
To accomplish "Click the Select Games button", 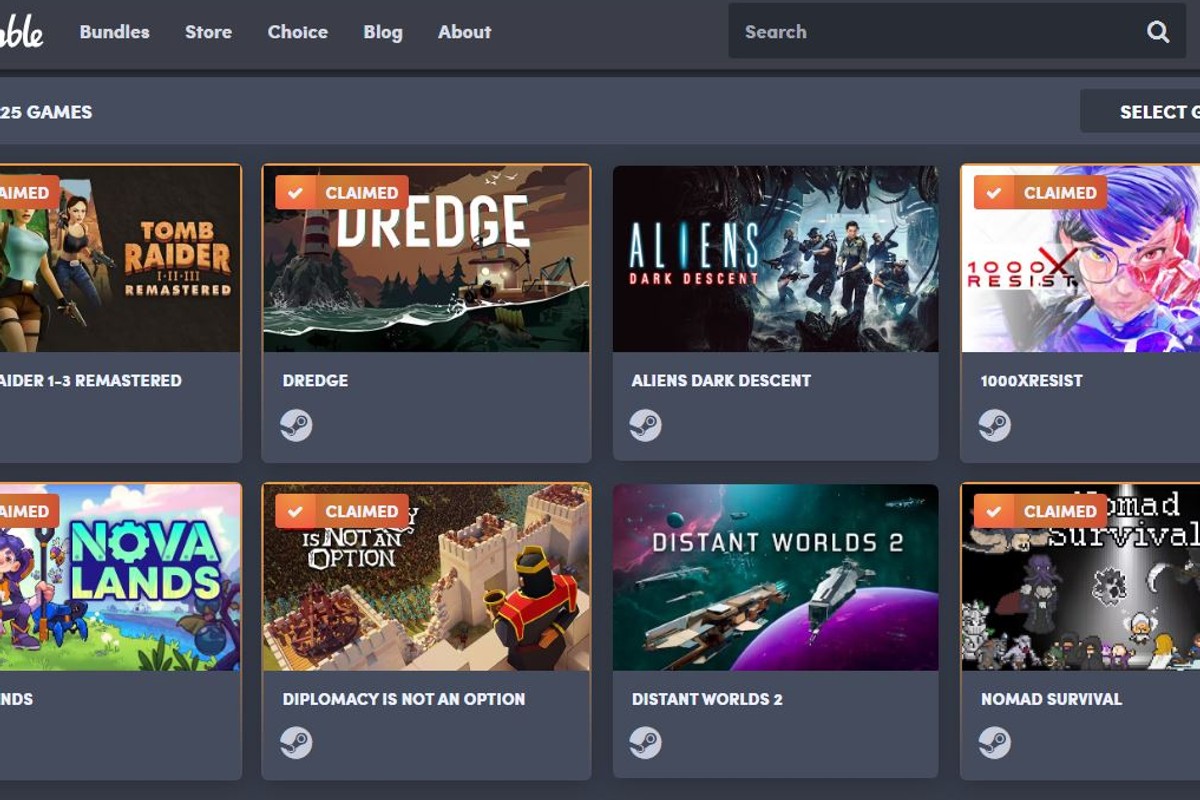I will click(1140, 111).
